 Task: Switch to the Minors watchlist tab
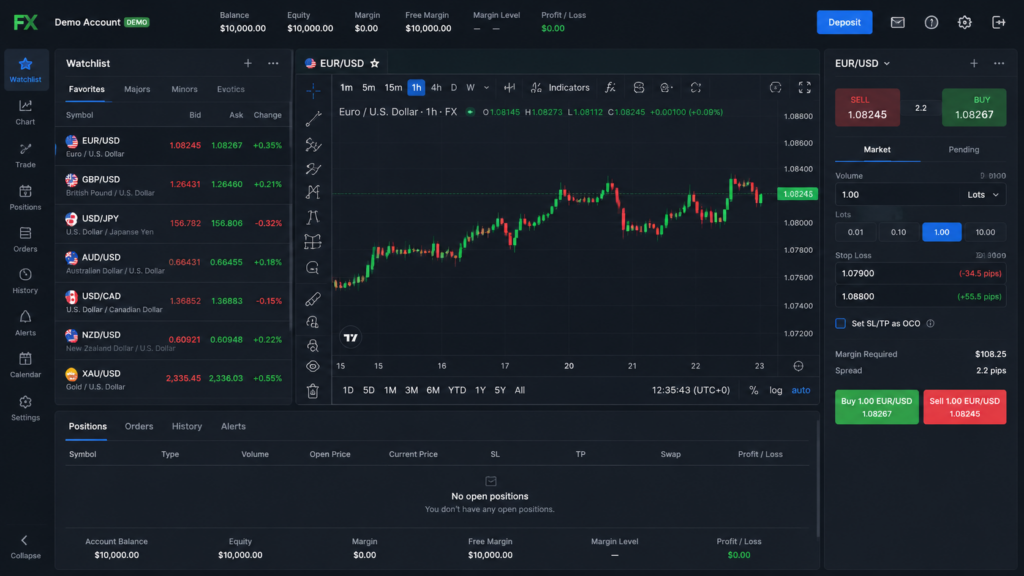(184, 89)
